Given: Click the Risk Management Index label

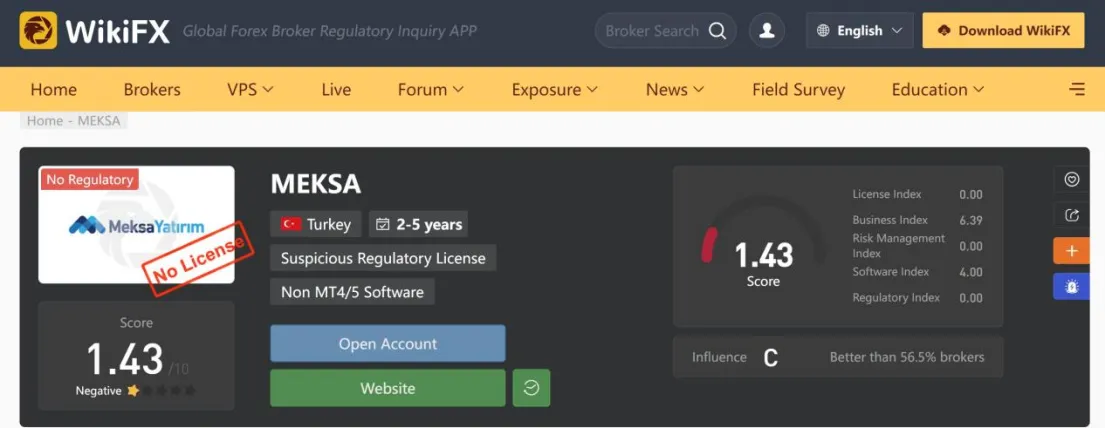Looking at the screenshot, I should tap(898, 246).
